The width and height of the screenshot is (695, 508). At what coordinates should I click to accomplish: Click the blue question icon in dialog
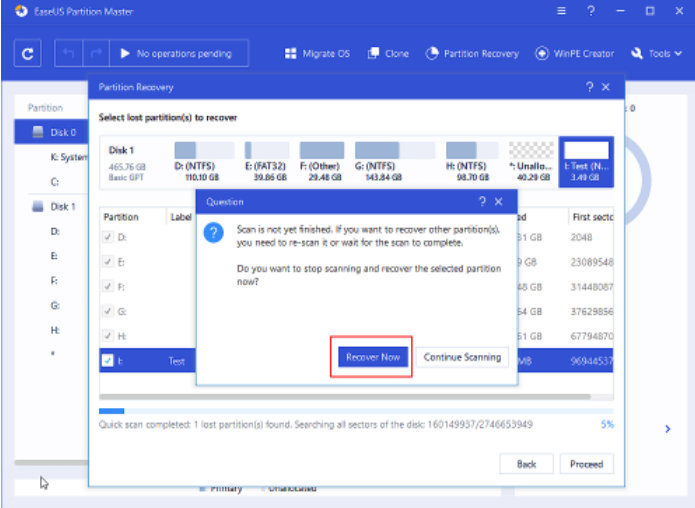pyautogui.click(x=213, y=233)
